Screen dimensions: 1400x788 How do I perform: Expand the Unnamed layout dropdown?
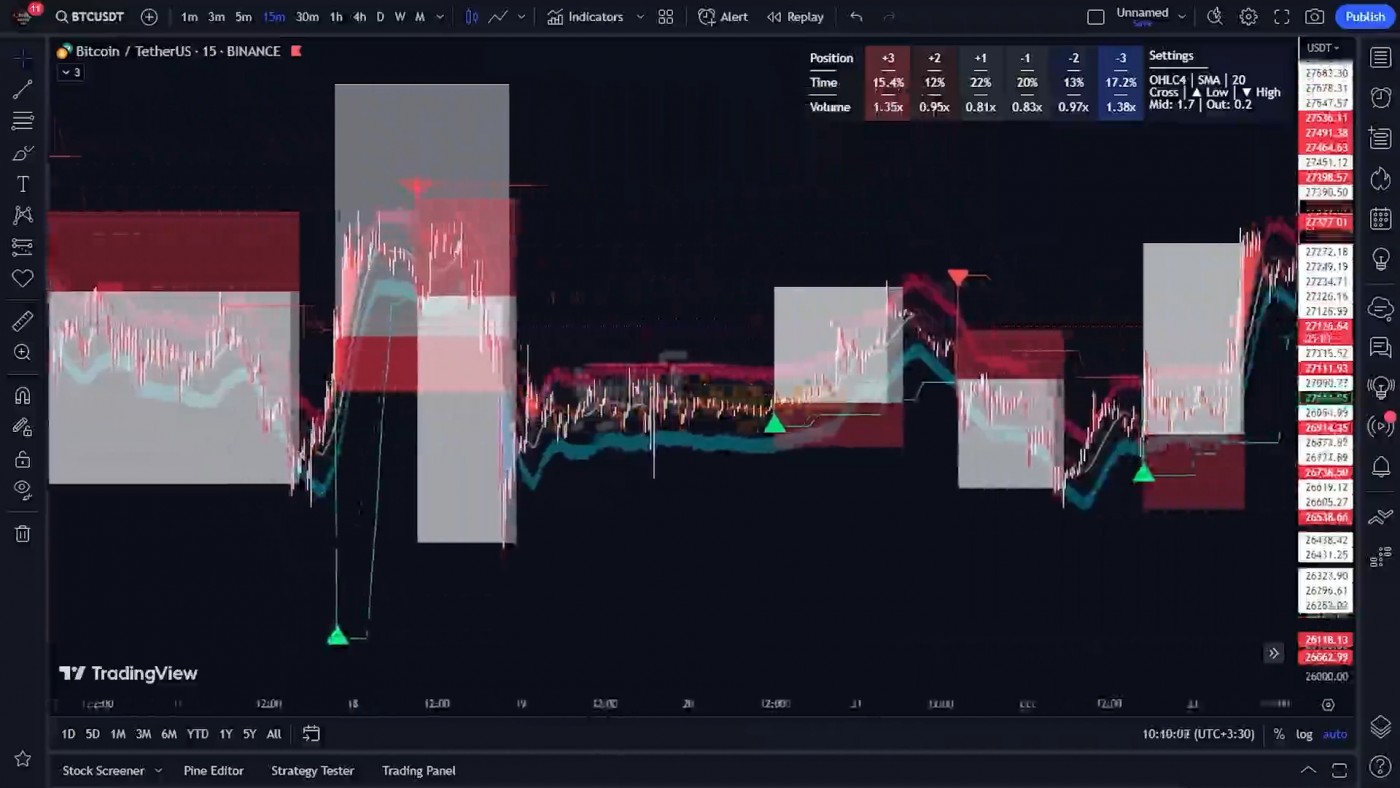tap(1181, 17)
